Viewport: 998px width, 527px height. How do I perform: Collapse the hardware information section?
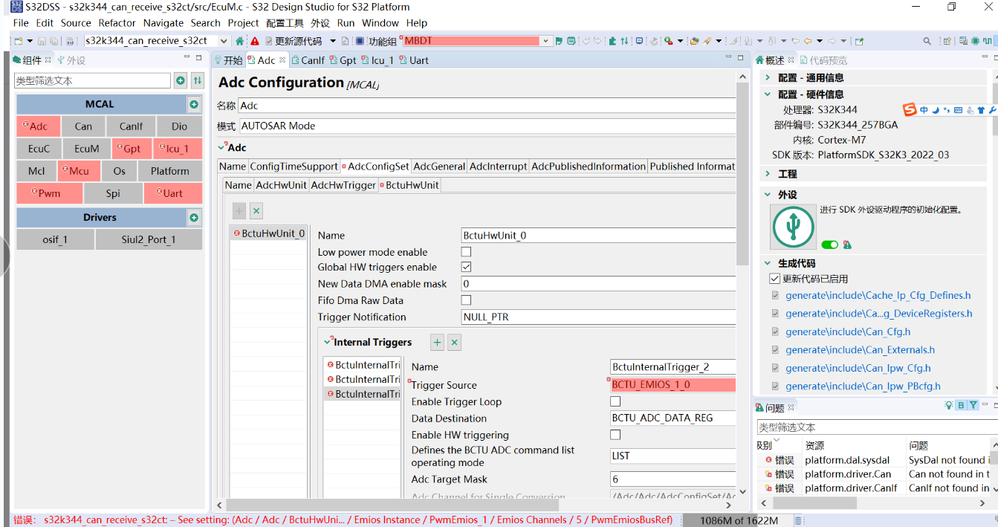(768, 94)
